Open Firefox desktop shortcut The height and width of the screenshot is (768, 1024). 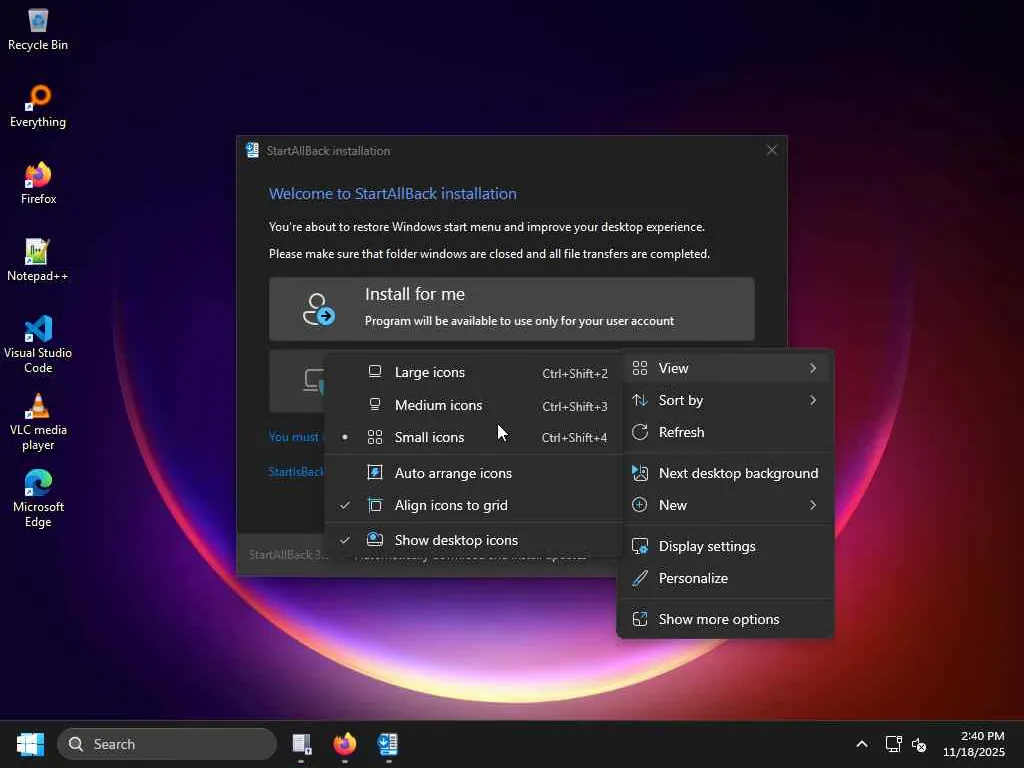point(38,183)
